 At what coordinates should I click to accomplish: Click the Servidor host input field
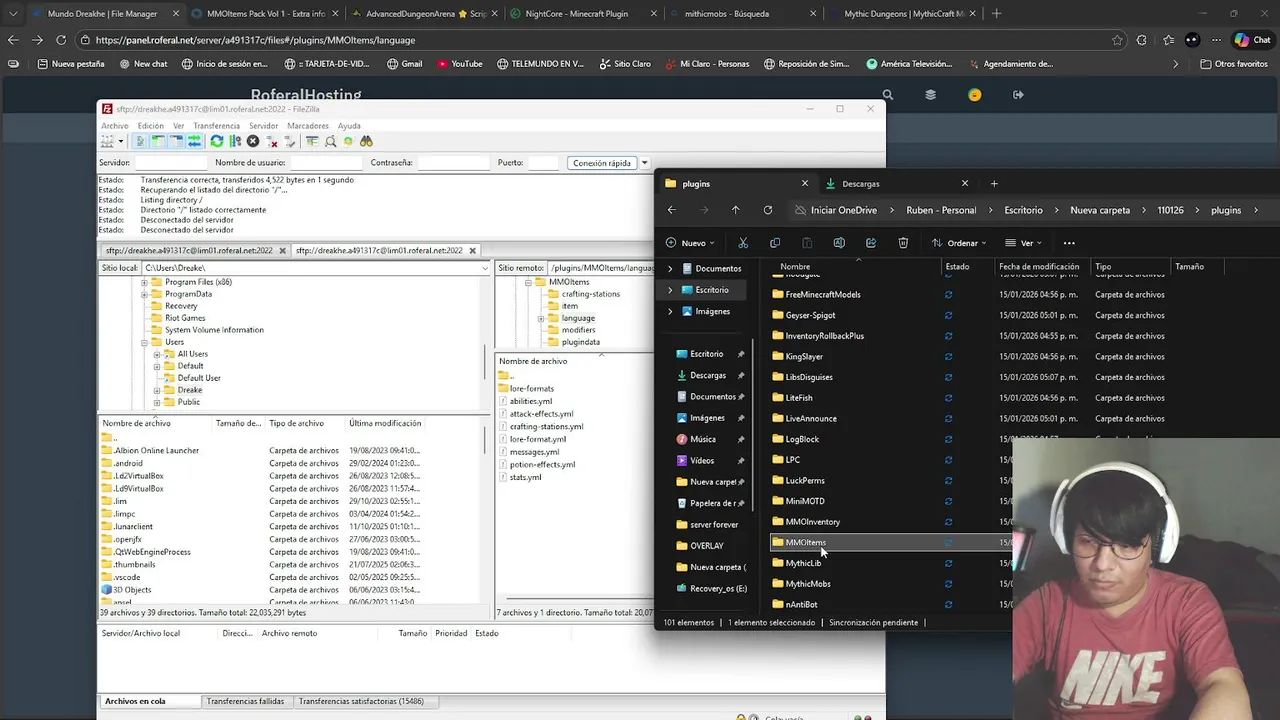170,163
